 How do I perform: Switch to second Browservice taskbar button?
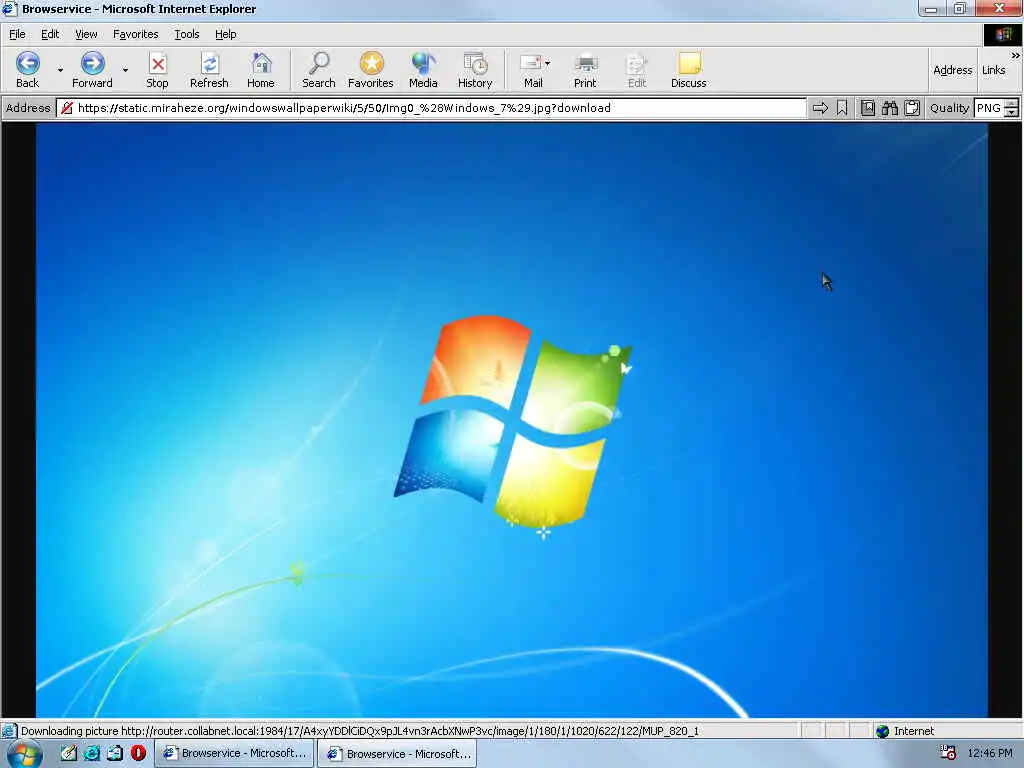pos(398,754)
